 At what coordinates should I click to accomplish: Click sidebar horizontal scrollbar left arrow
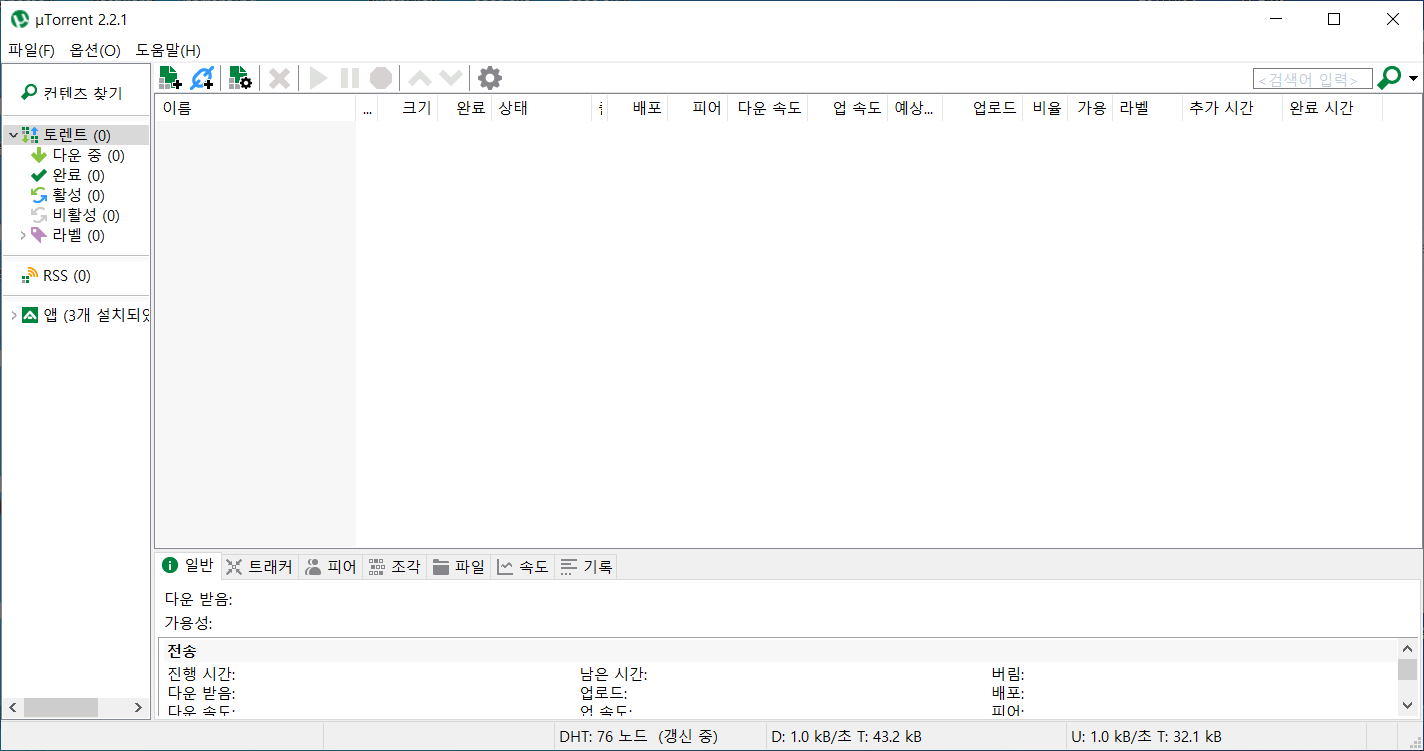tap(13, 707)
